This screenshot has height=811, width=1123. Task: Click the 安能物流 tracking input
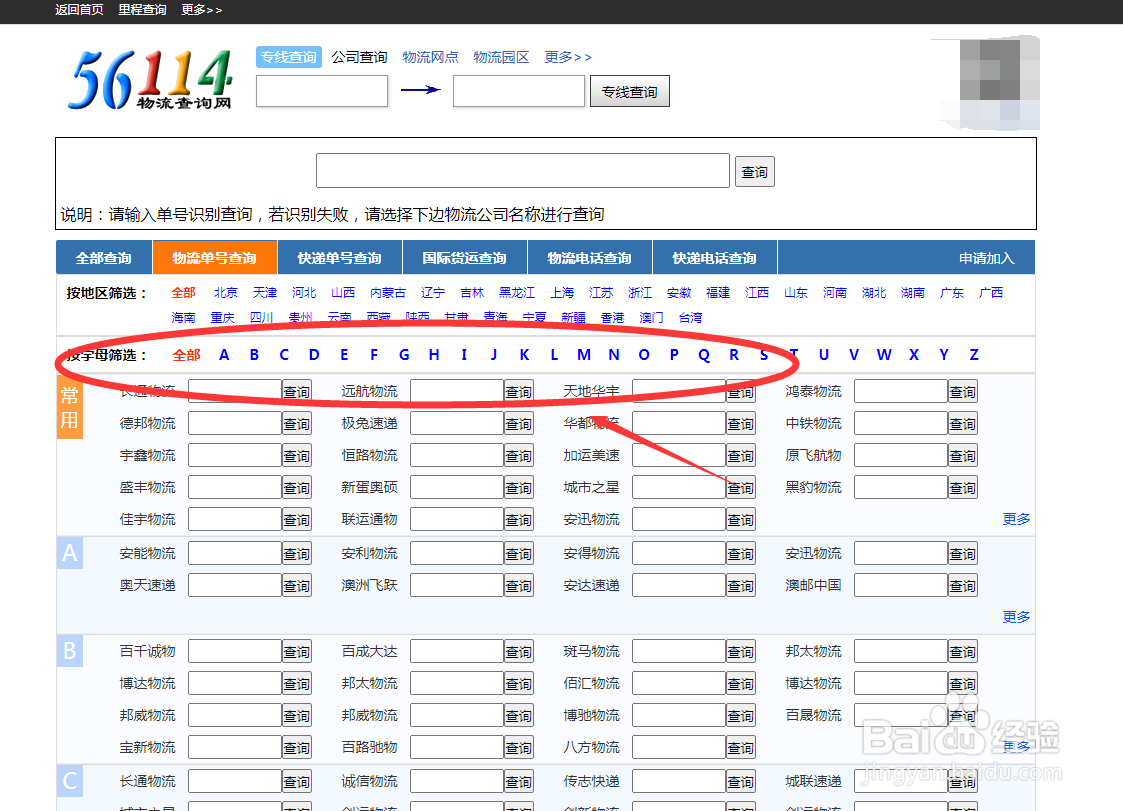(235, 553)
